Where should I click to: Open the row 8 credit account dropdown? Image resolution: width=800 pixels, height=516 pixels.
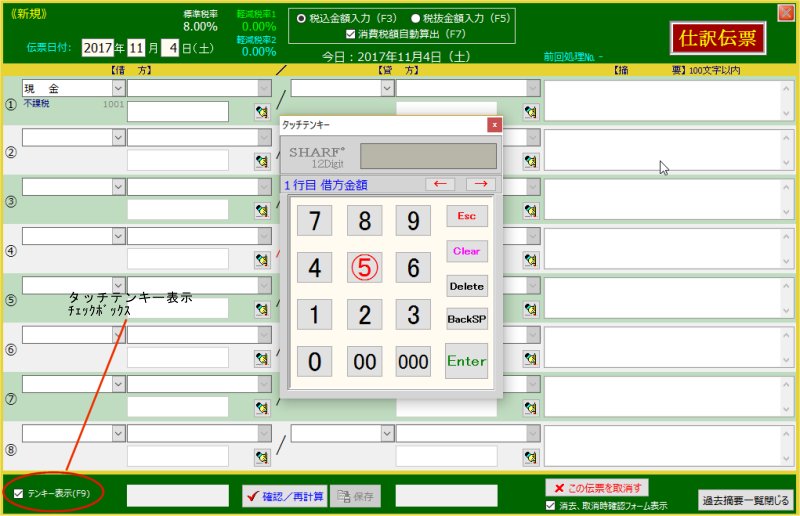[x=387, y=433]
